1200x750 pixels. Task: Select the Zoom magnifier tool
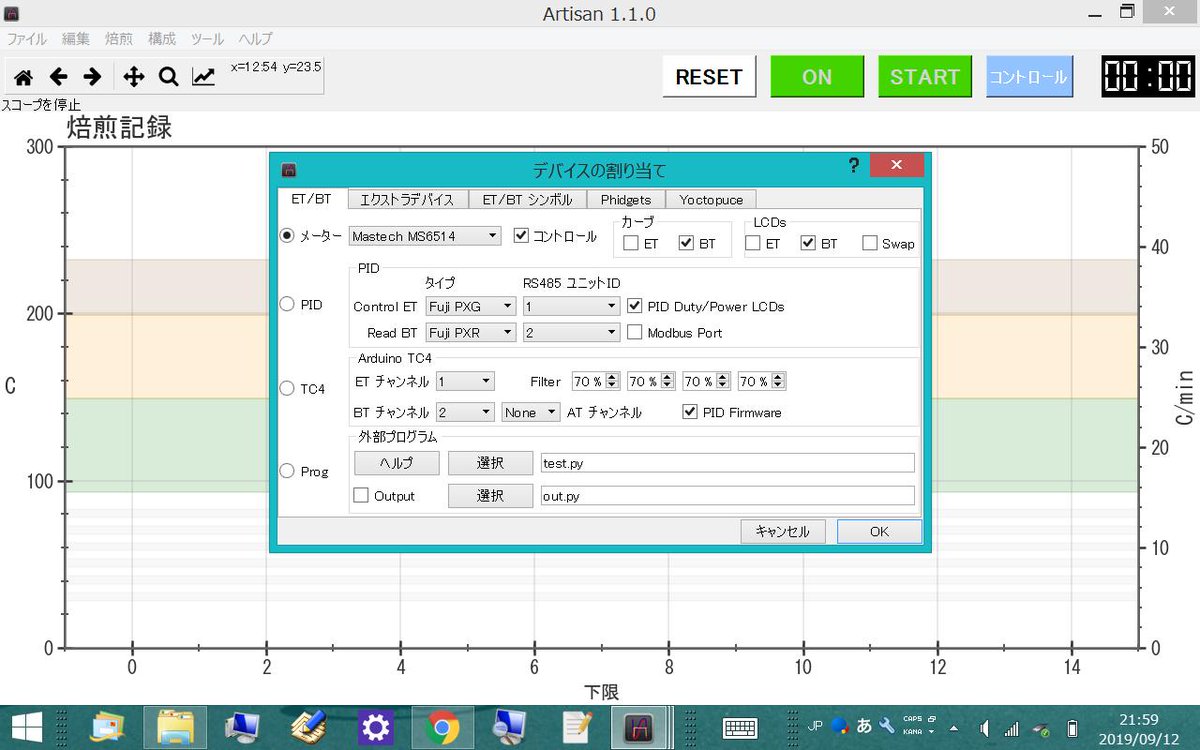[168, 76]
